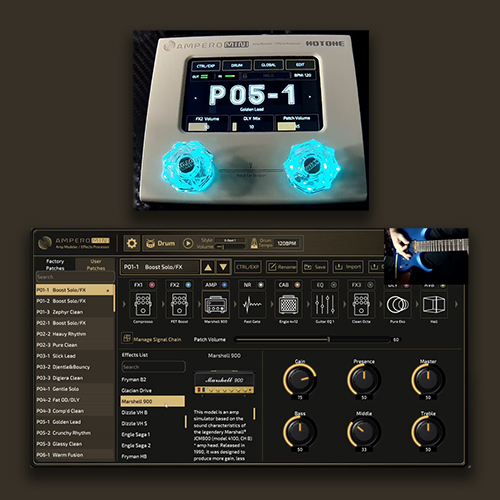
Task: Choose Fryman B2 in Effects List
Action: pos(152,379)
